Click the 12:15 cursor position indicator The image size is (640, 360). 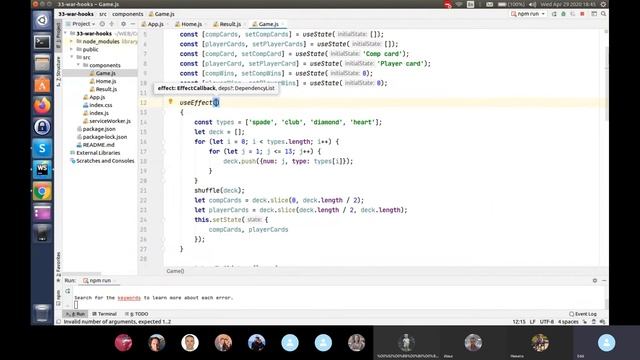(518, 322)
